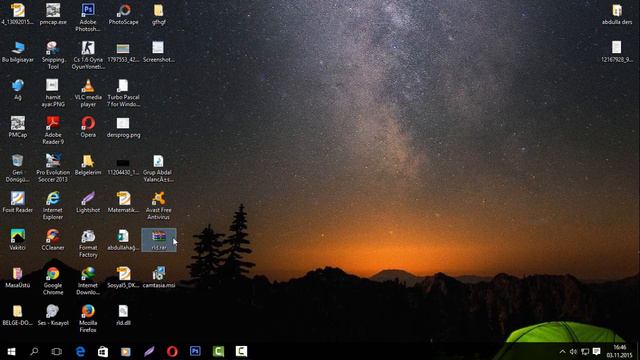Select camtasia.msi installer file
The width and height of the screenshot is (640, 360).
[158, 278]
